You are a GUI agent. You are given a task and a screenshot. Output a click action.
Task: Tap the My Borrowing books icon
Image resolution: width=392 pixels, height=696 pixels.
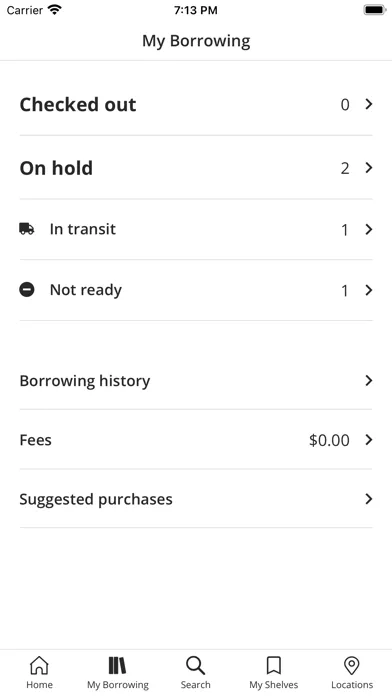(117, 665)
